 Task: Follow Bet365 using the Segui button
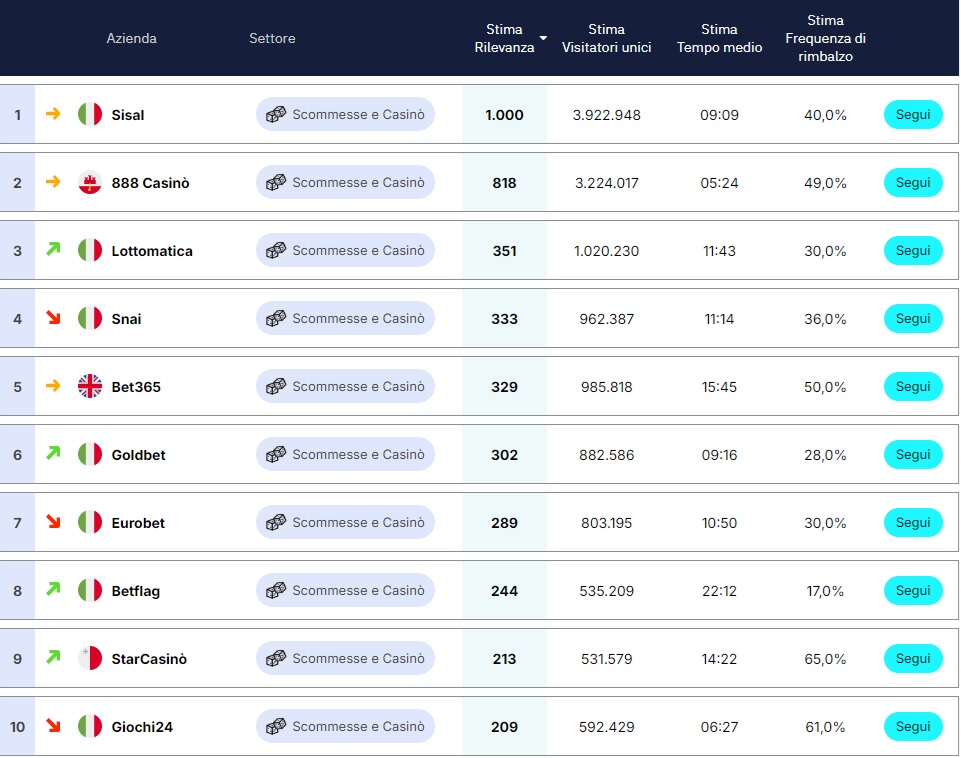pyautogui.click(x=913, y=387)
